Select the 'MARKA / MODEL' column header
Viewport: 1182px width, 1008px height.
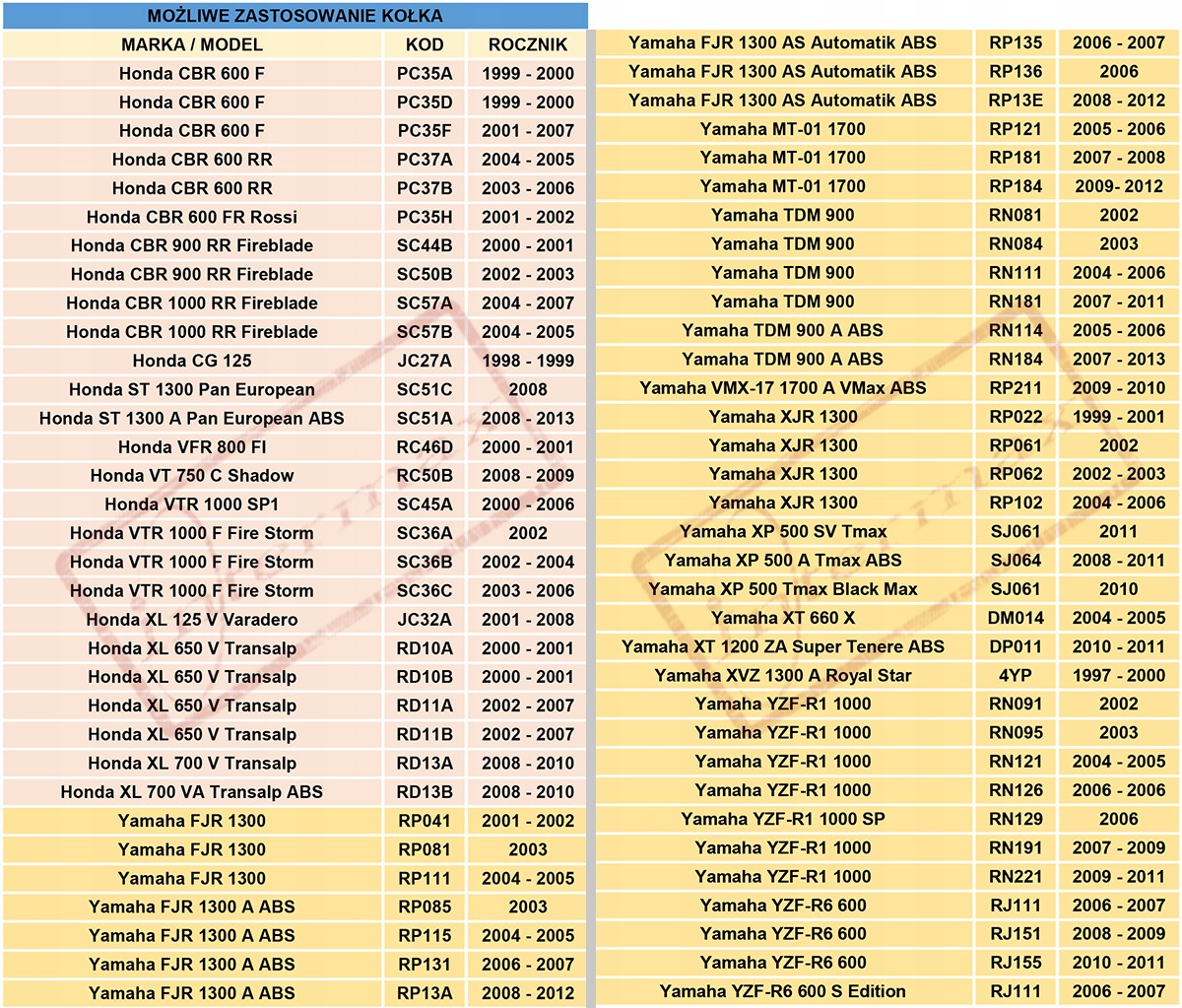[x=192, y=44]
